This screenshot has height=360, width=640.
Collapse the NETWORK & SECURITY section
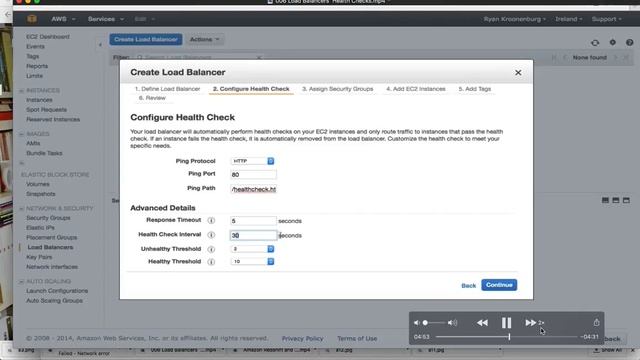click(21, 209)
